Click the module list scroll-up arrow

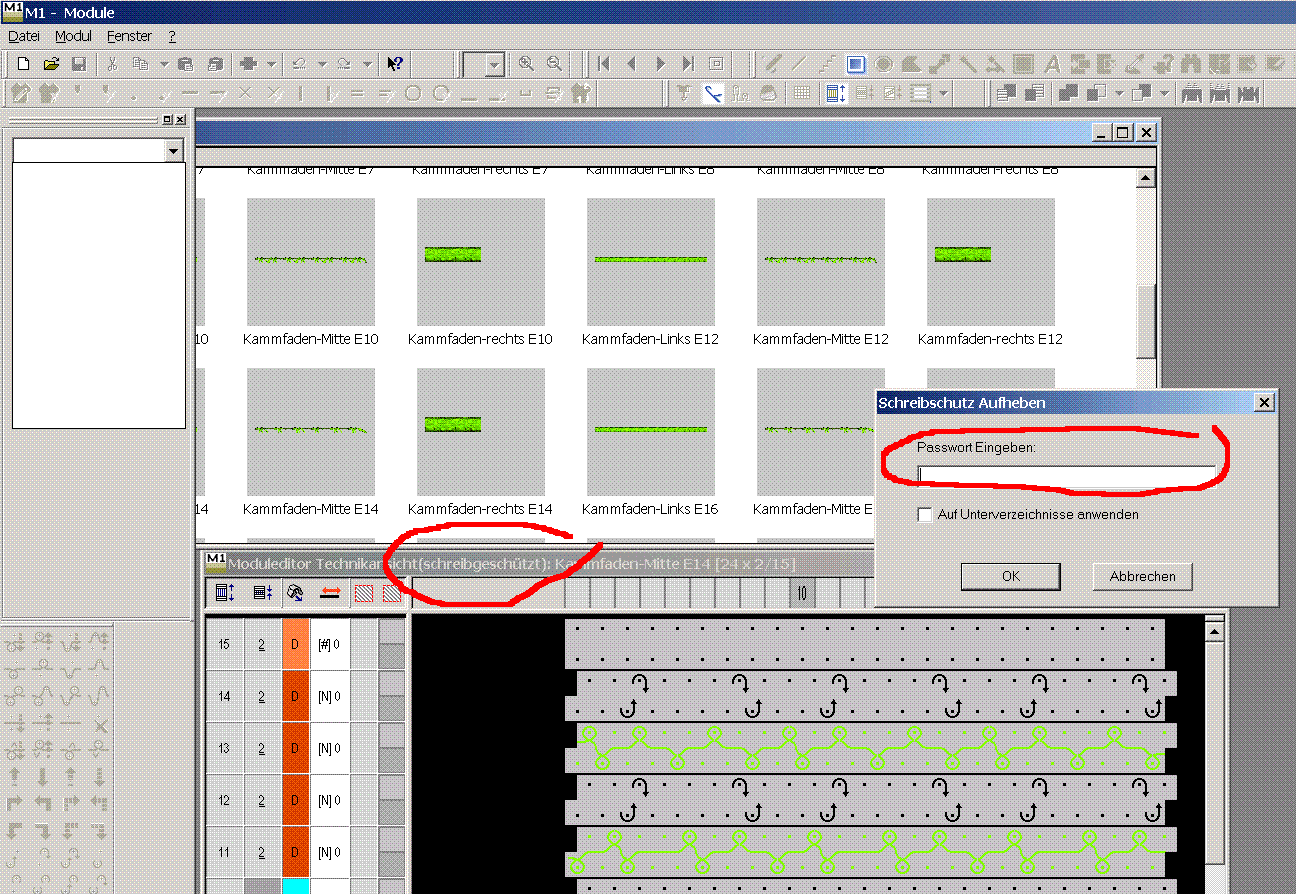click(1146, 179)
